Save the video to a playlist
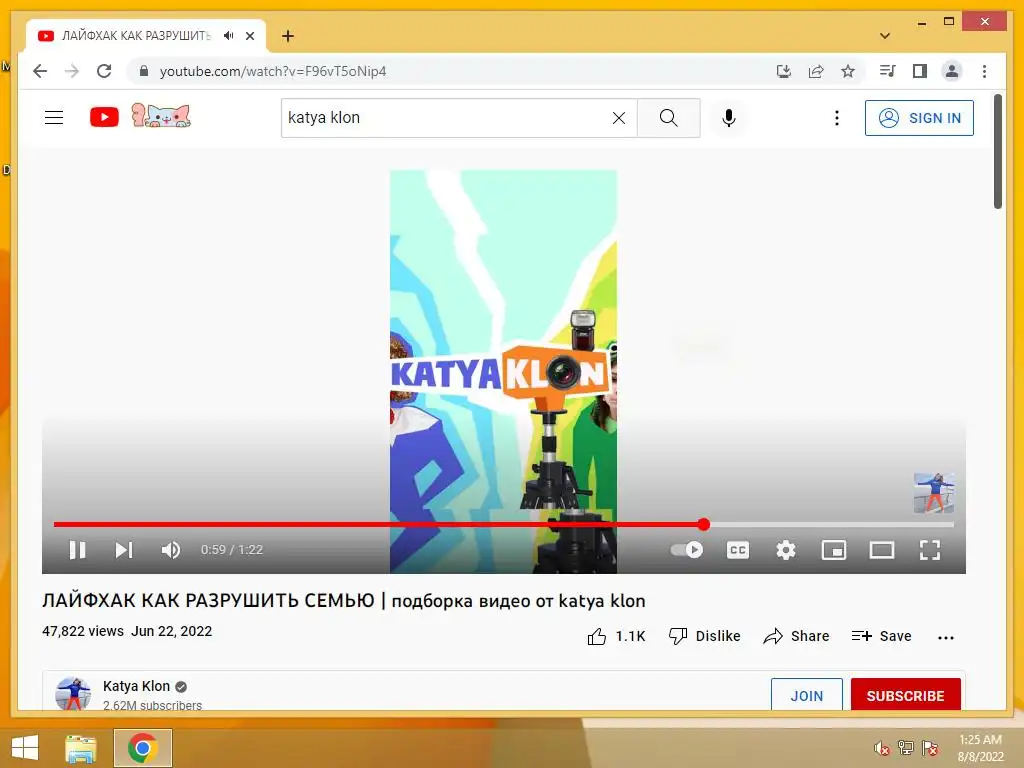 pos(881,636)
